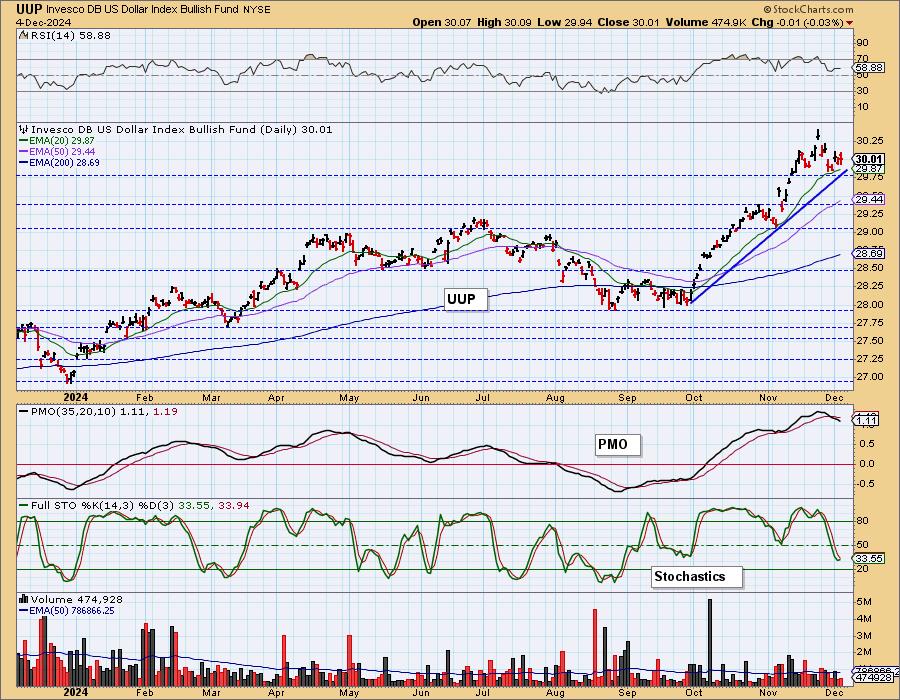Click the Stochastics annotation box
Image resolution: width=900 pixels, height=700 pixels.
click(x=696, y=577)
